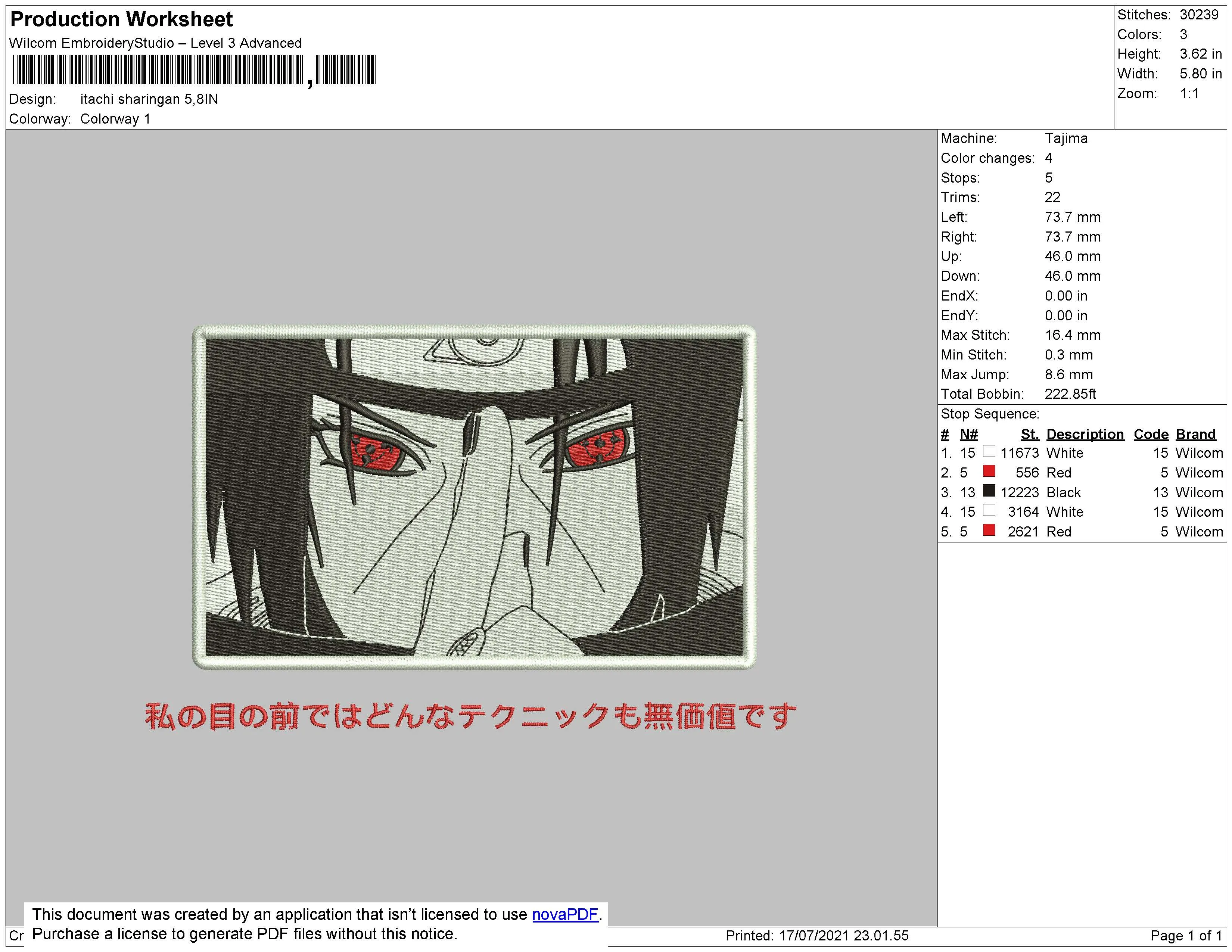
Task: Click the Itachi embroidery design preview
Action: coord(474,497)
